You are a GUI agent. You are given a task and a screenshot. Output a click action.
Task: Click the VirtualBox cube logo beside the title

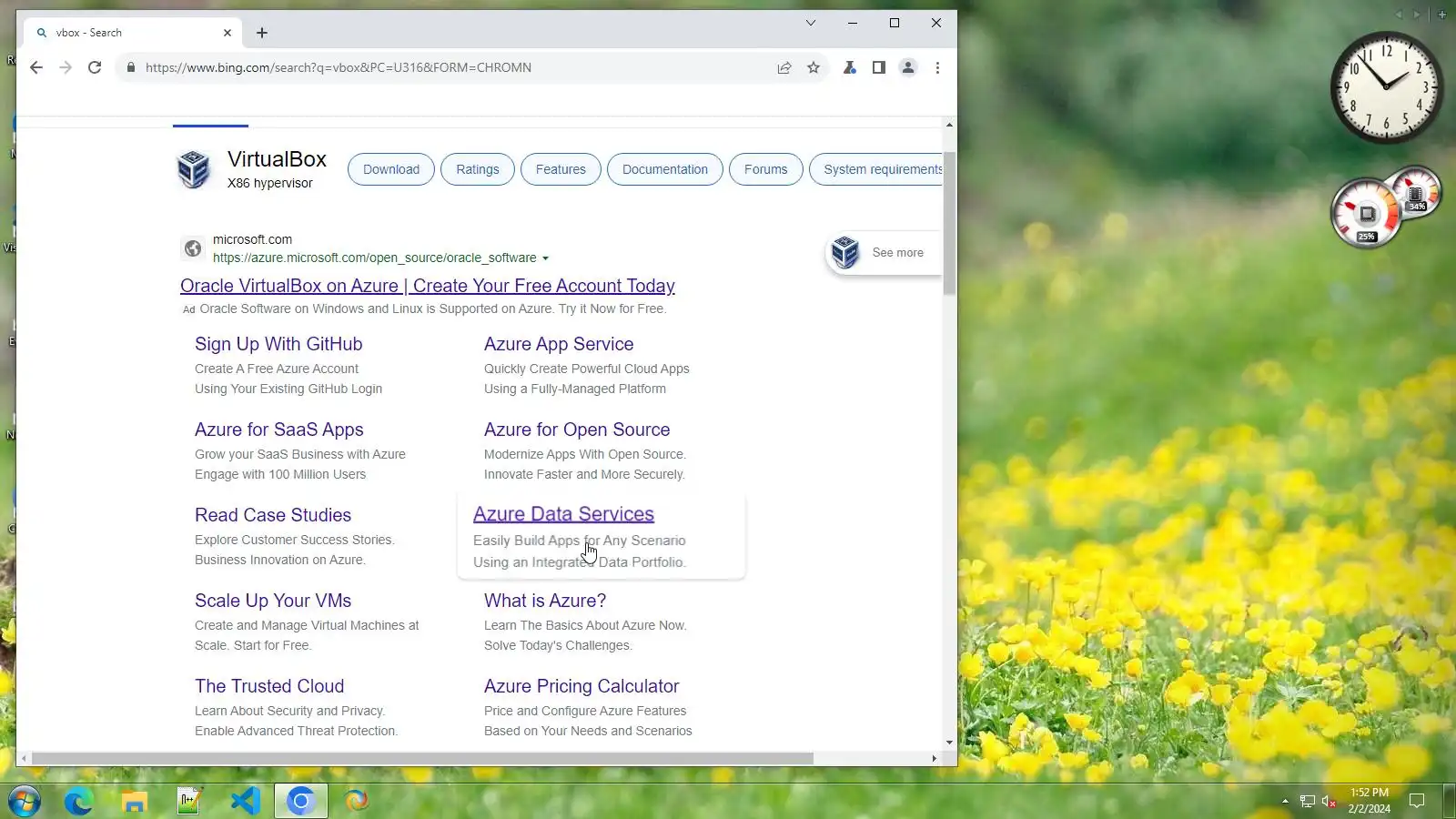(x=193, y=169)
